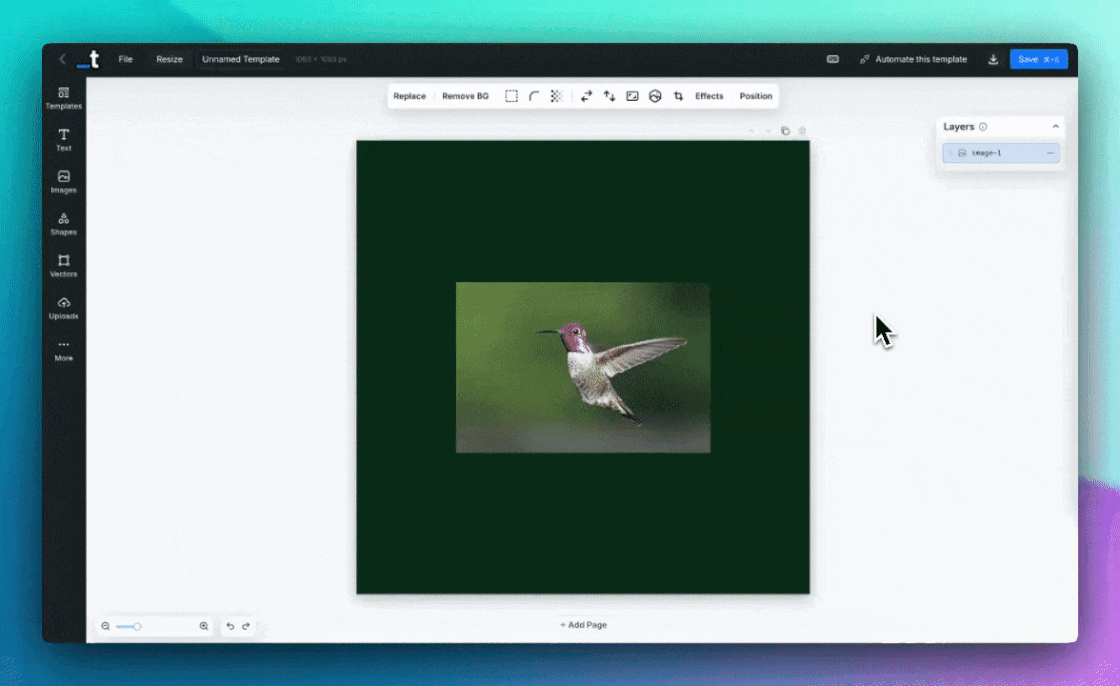Viewport: 1120px width, 686px height.
Task: Click the blue Save button
Action: point(1038,59)
